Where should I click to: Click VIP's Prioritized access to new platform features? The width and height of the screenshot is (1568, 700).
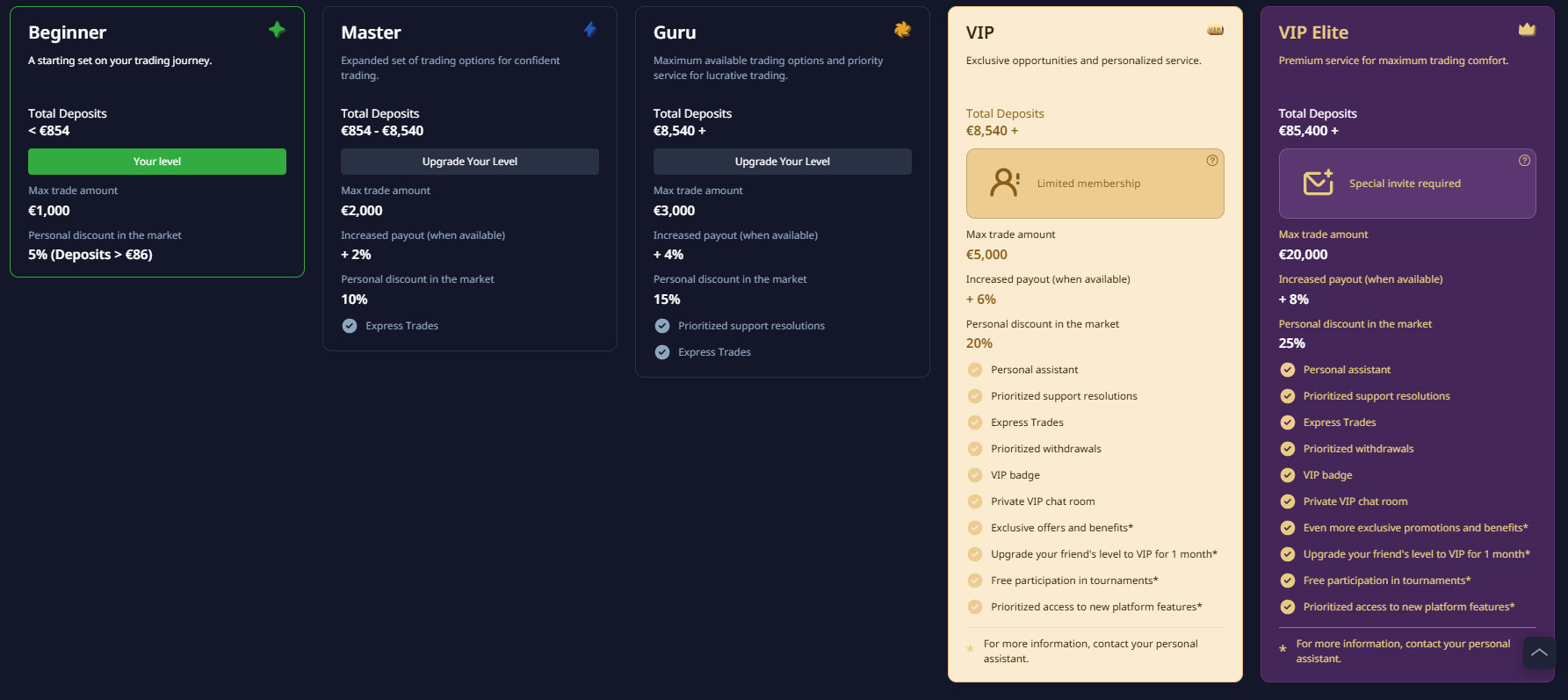[x=1096, y=607]
